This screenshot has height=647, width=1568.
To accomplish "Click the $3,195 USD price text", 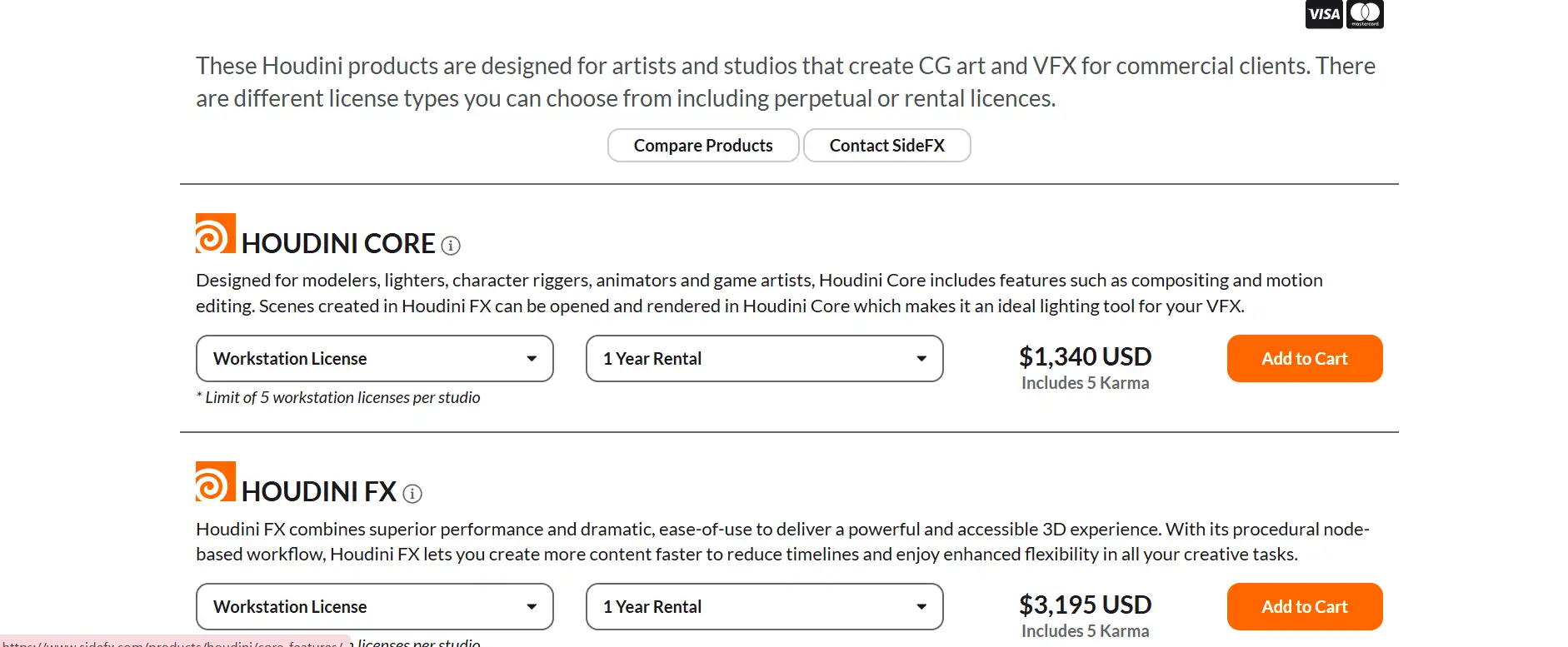I will pos(1086,605).
